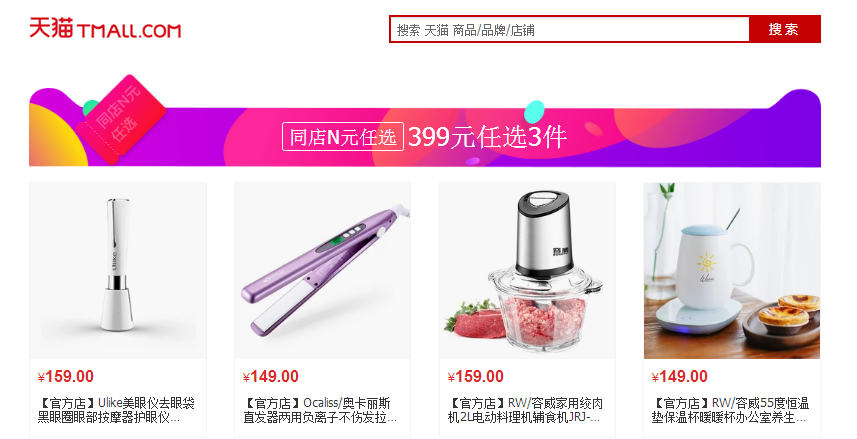Screen dimensions: 857x439
Task: Click the search input field
Action: point(569,30)
